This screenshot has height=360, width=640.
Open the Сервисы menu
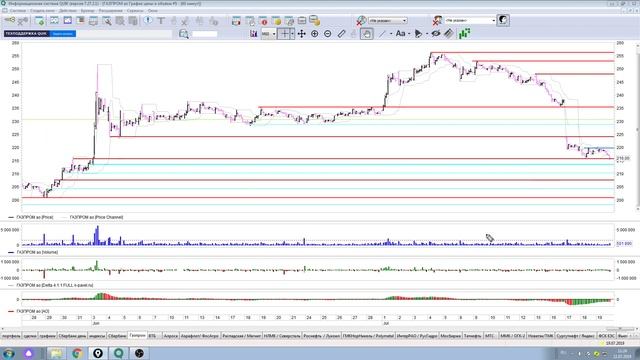pos(135,11)
